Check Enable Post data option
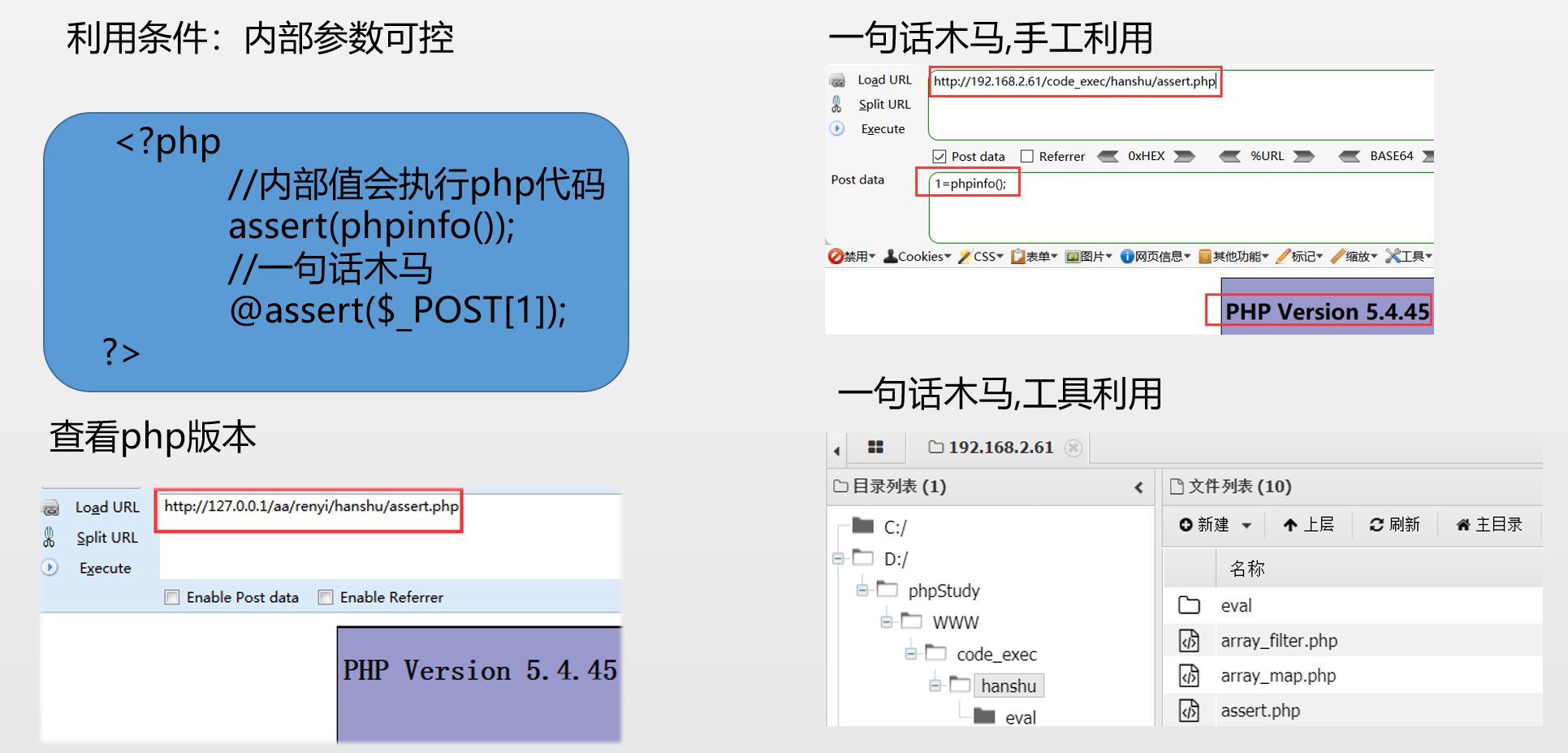 [172, 597]
